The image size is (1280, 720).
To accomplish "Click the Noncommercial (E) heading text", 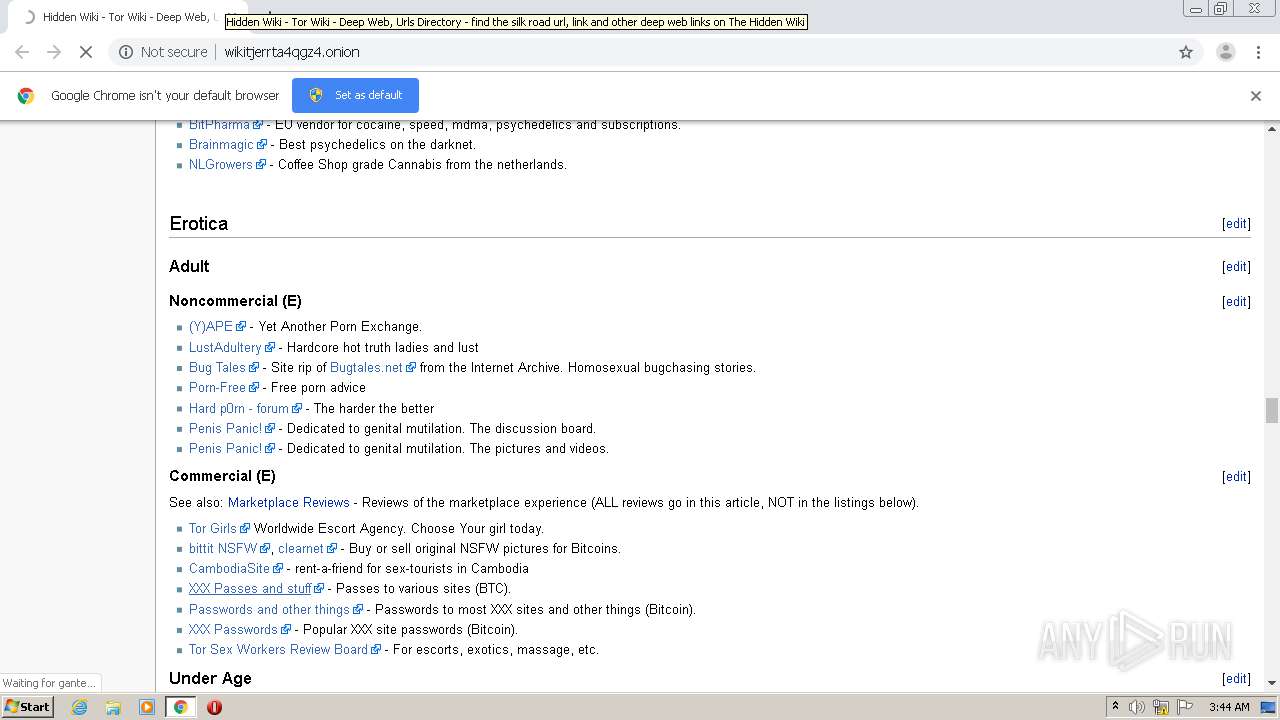I will 235,301.
